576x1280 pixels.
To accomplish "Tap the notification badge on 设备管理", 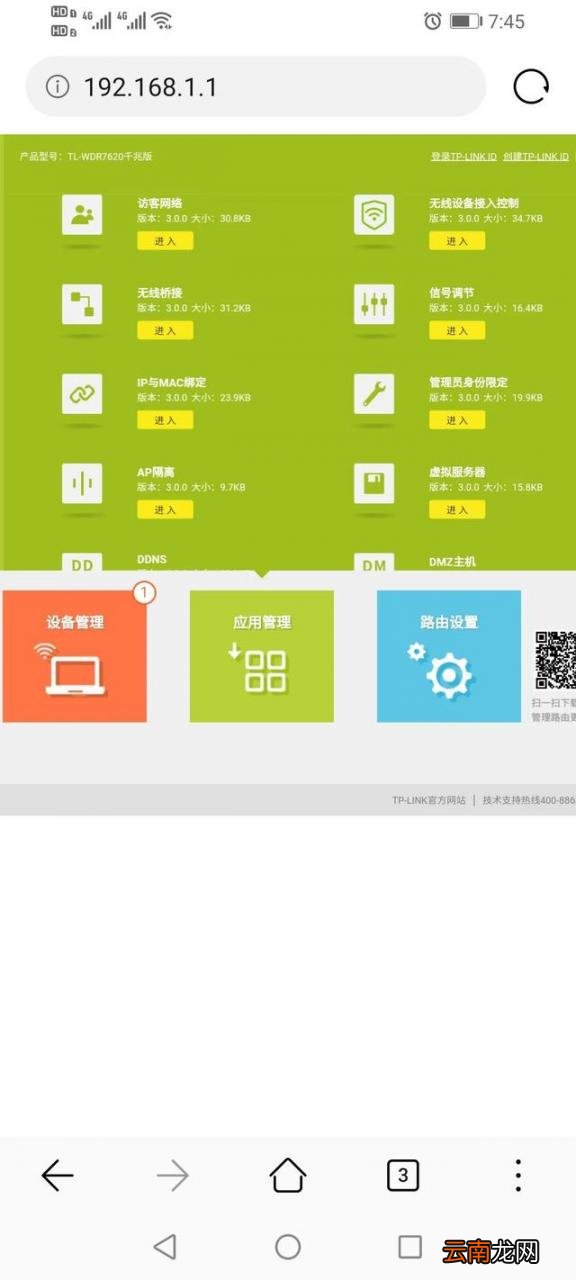I will click(x=144, y=593).
